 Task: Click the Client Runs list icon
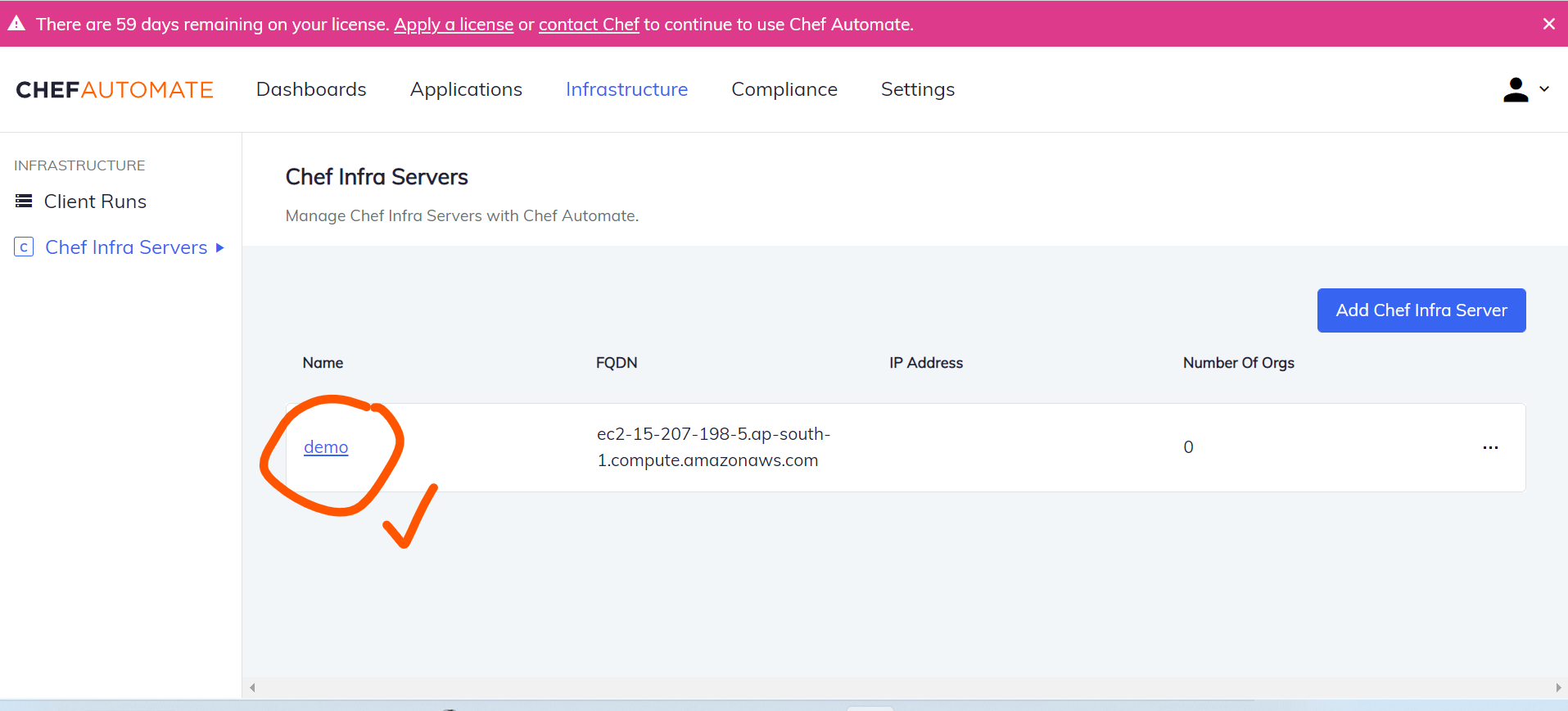(24, 202)
